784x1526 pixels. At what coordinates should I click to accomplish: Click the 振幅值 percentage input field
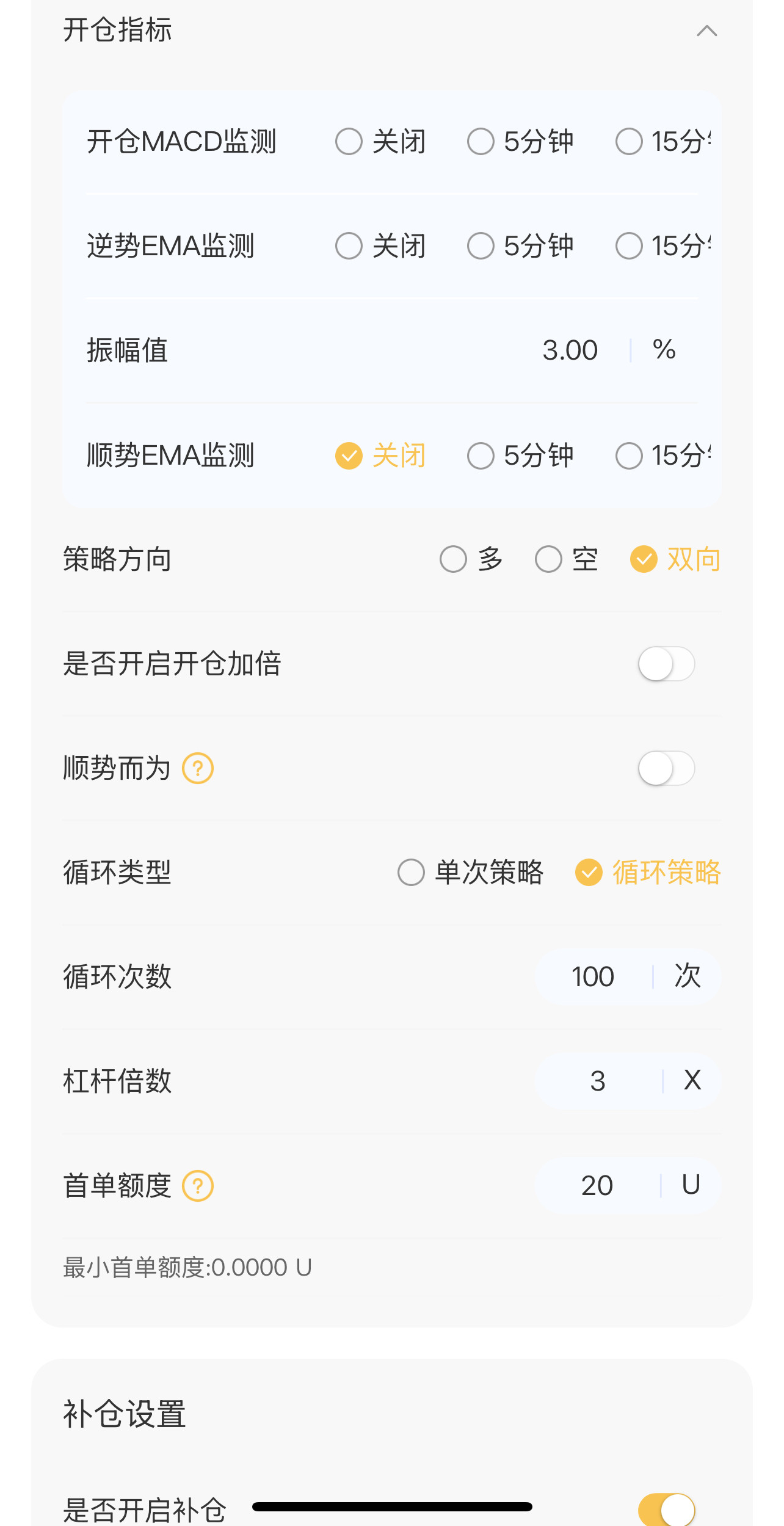(570, 351)
